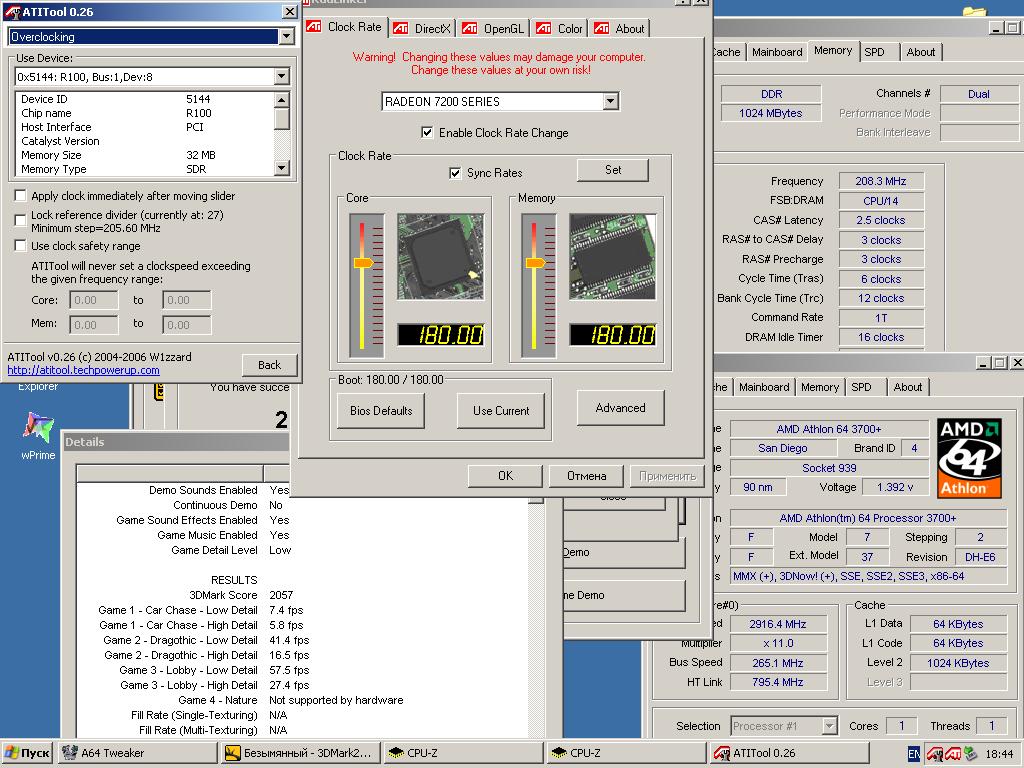Click the ATI icon on the Color tab
The width and height of the screenshot is (1024, 768).
point(543,28)
